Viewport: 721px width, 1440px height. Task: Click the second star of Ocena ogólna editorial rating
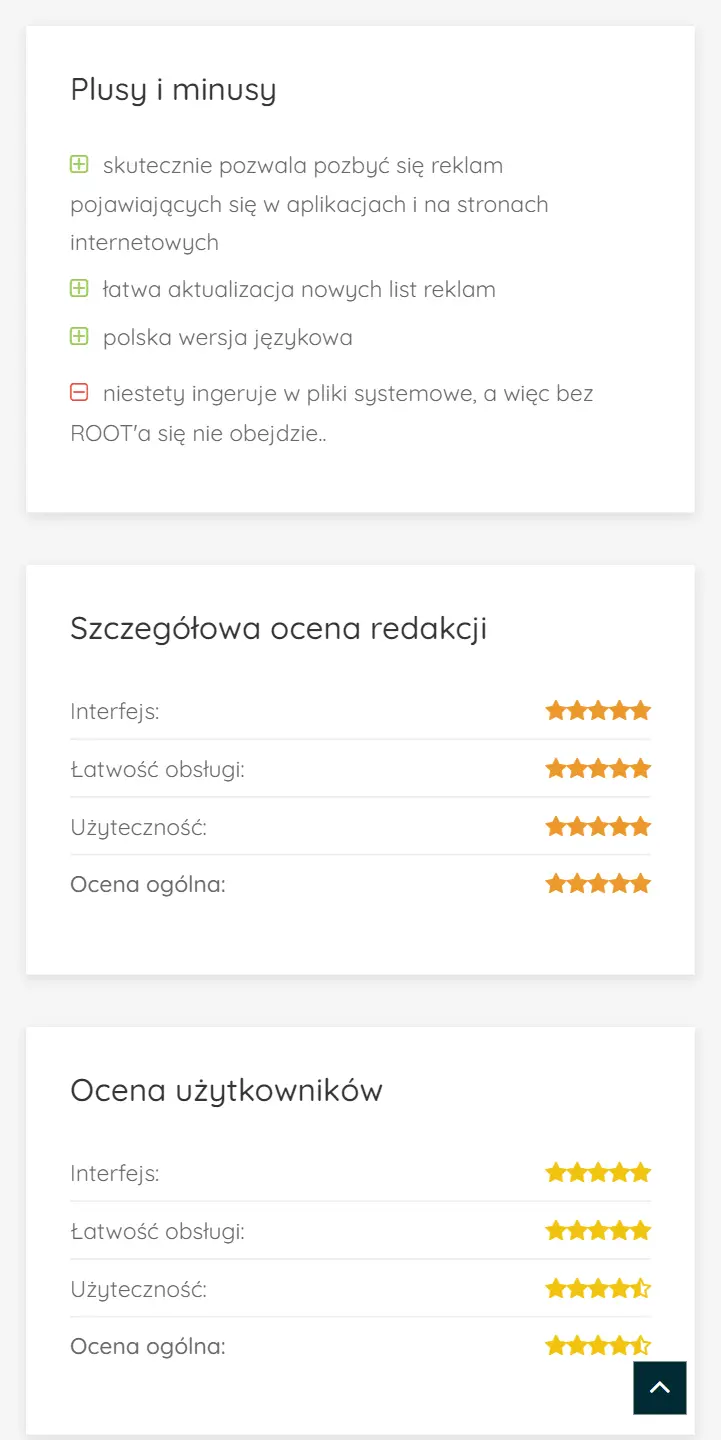pos(578,883)
